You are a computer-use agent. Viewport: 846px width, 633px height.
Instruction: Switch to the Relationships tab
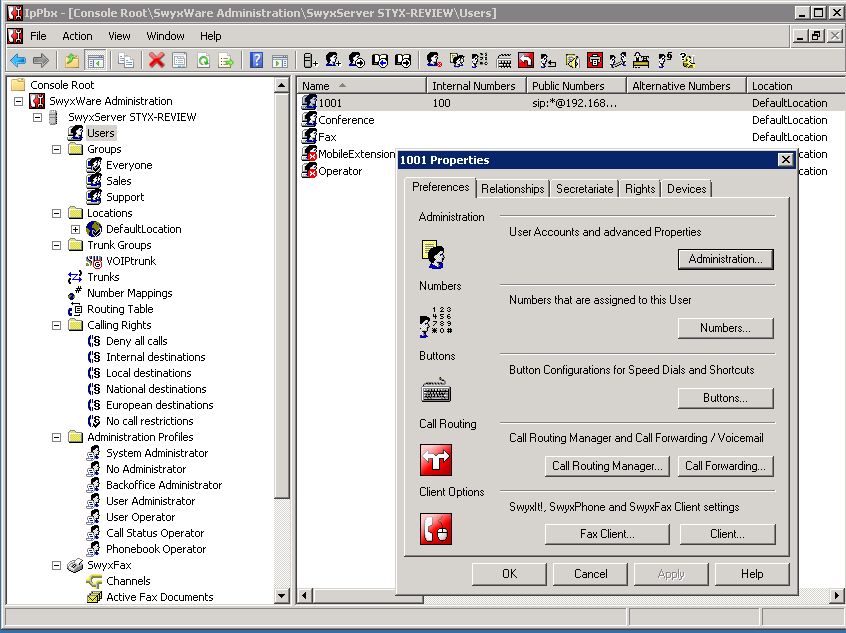point(512,188)
